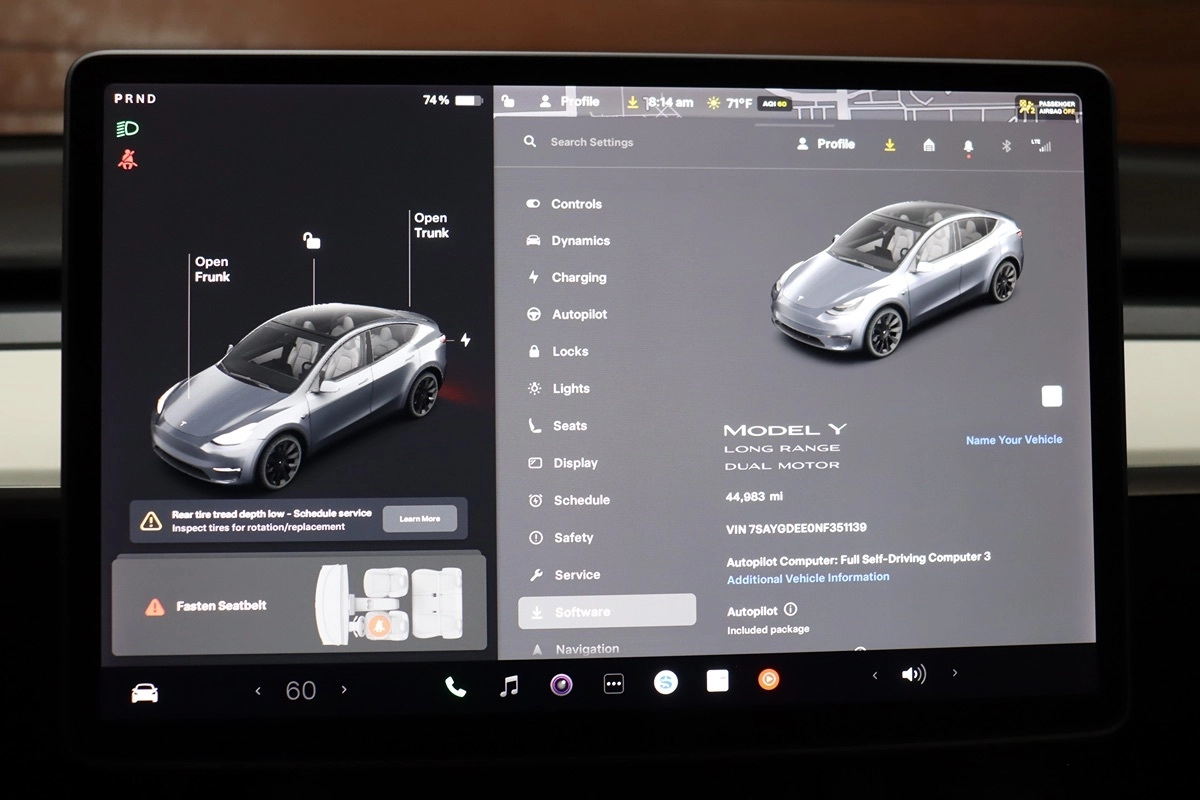Viewport: 1200px width, 800px height.
Task: Select Display in settings sidebar
Action: pyautogui.click(x=563, y=463)
